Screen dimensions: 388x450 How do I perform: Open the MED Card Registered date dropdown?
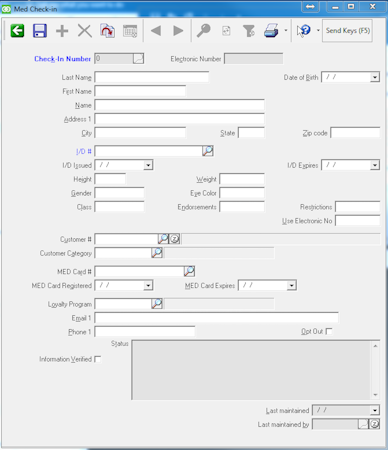click(x=148, y=285)
